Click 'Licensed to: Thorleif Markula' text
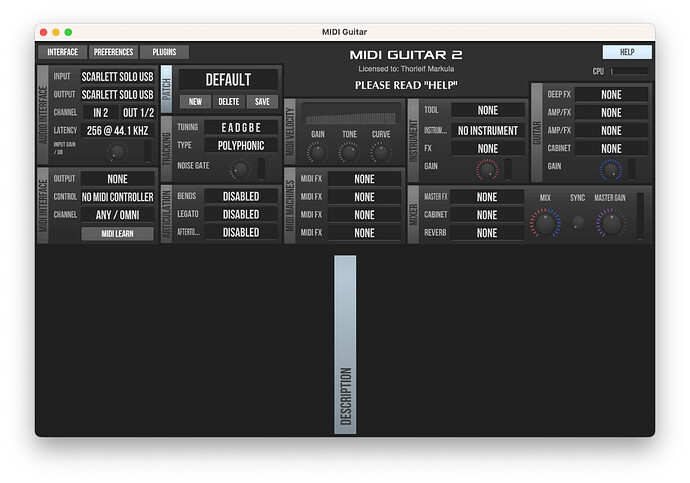 (x=406, y=69)
